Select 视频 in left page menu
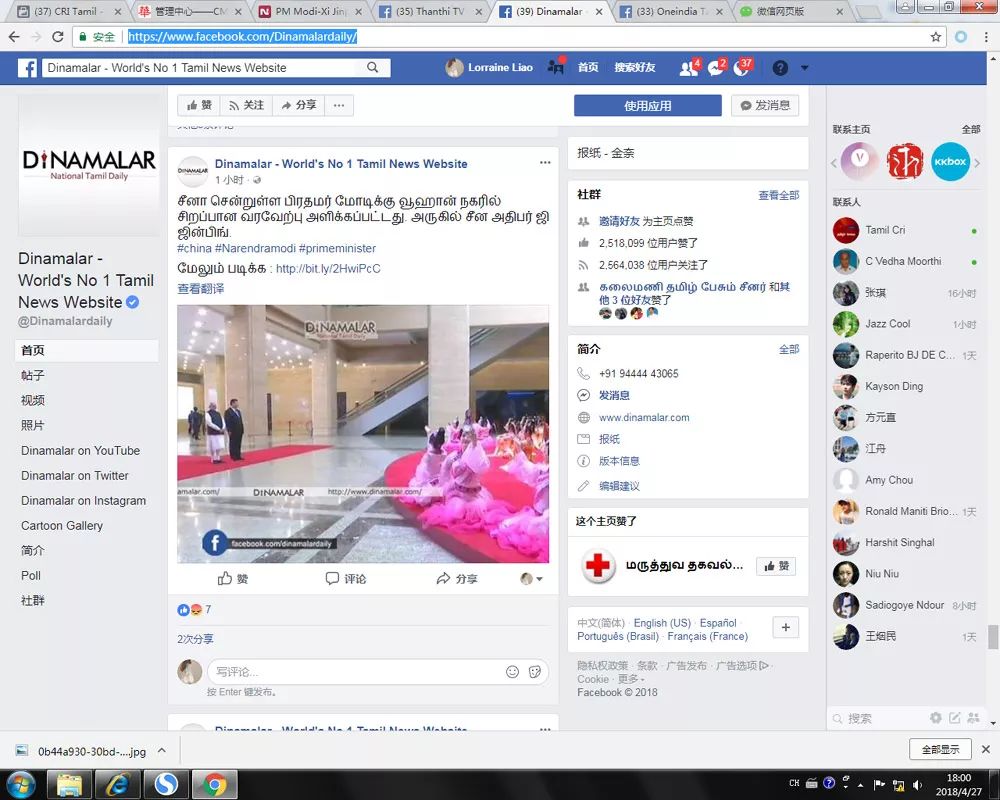1000x800 pixels. tap(33, 400)
